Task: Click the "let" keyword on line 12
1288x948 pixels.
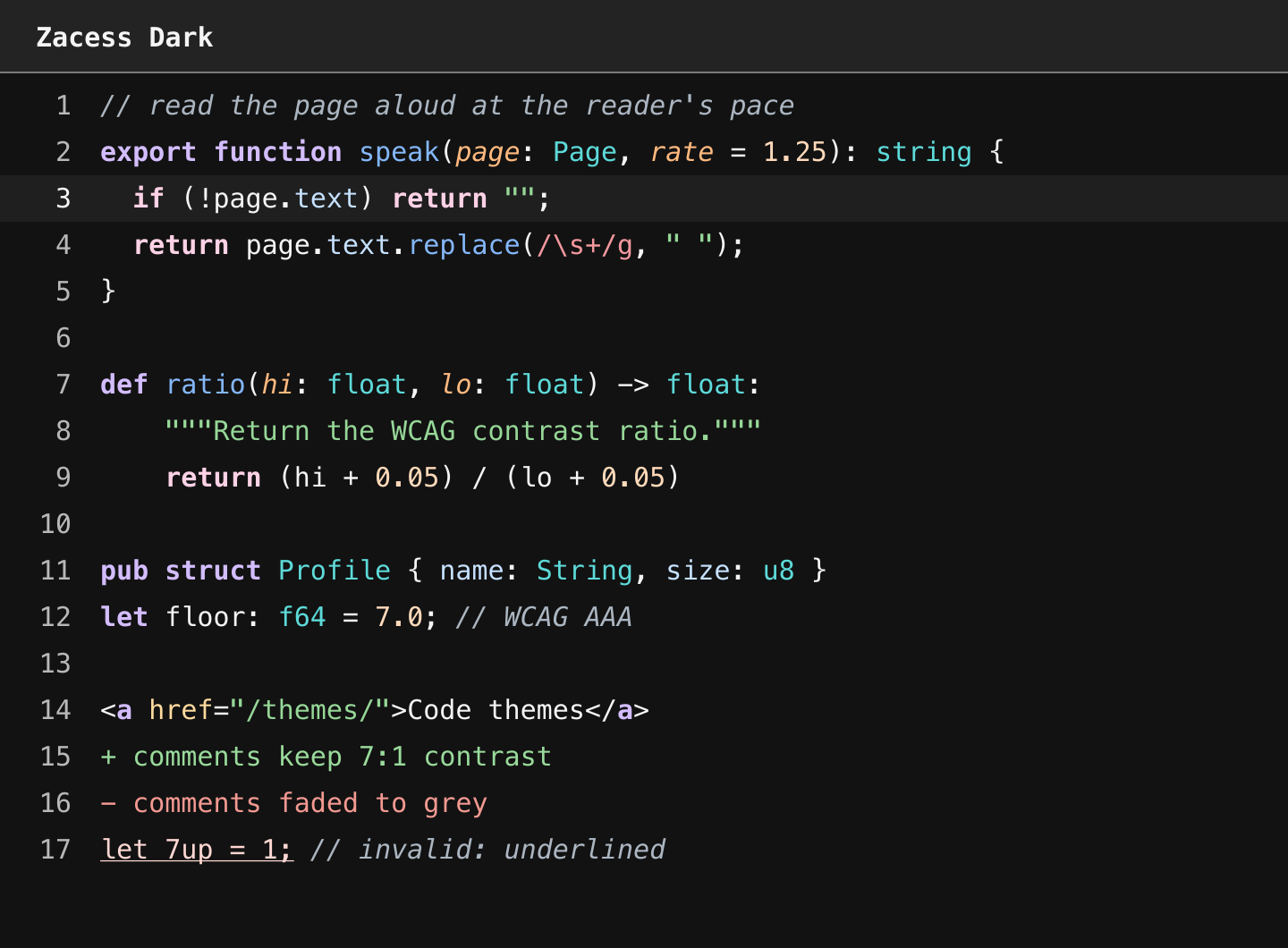Action: click(x=124, y=617)
